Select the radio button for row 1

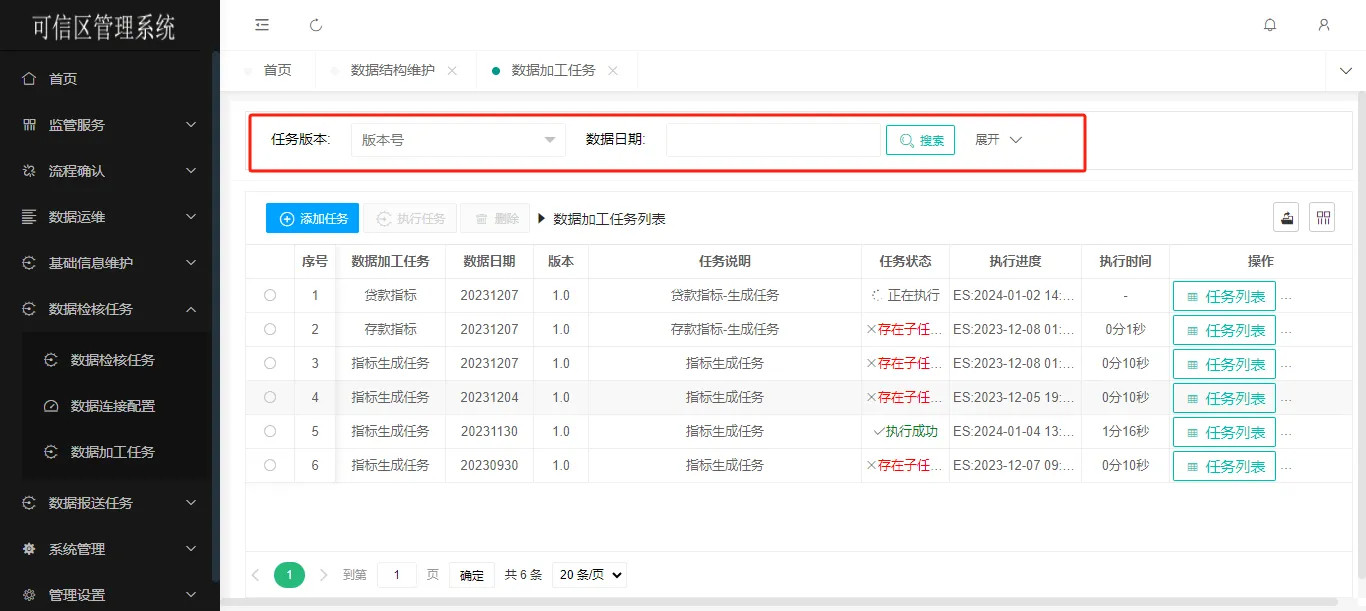[x=270, y=295]
